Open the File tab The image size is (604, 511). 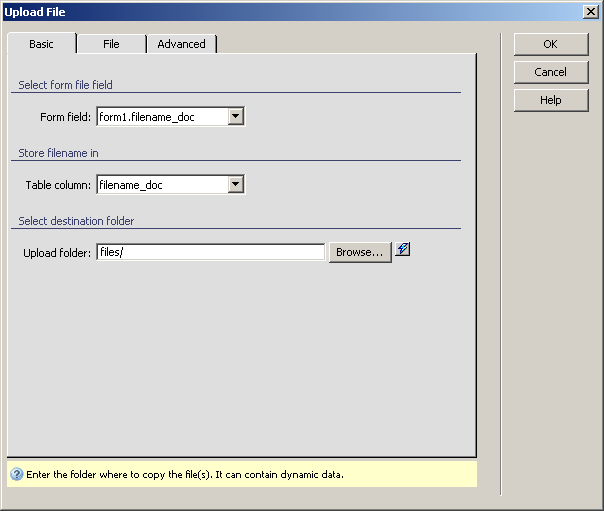pos(111,44)
